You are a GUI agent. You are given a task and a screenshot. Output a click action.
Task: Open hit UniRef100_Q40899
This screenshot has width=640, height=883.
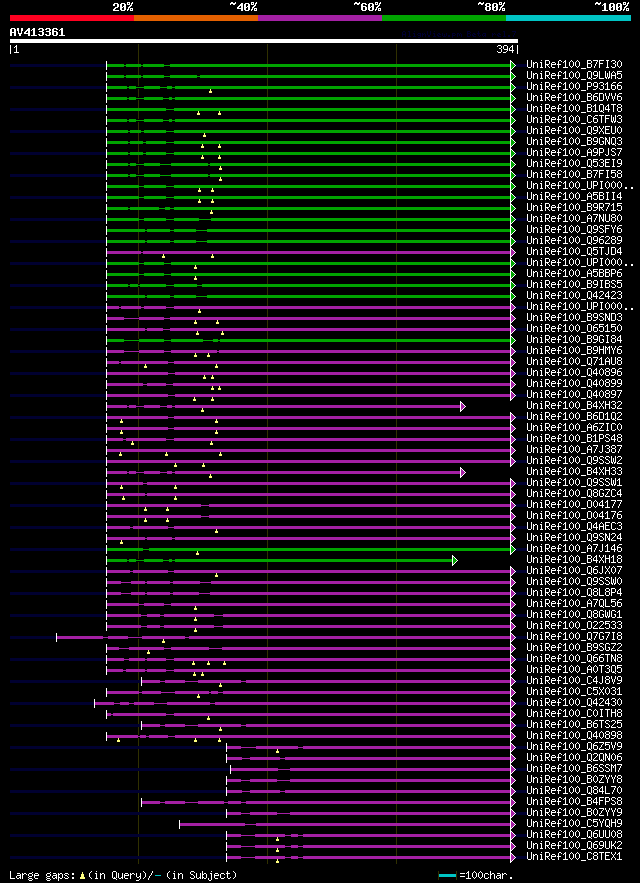click(x=574, y=383)
